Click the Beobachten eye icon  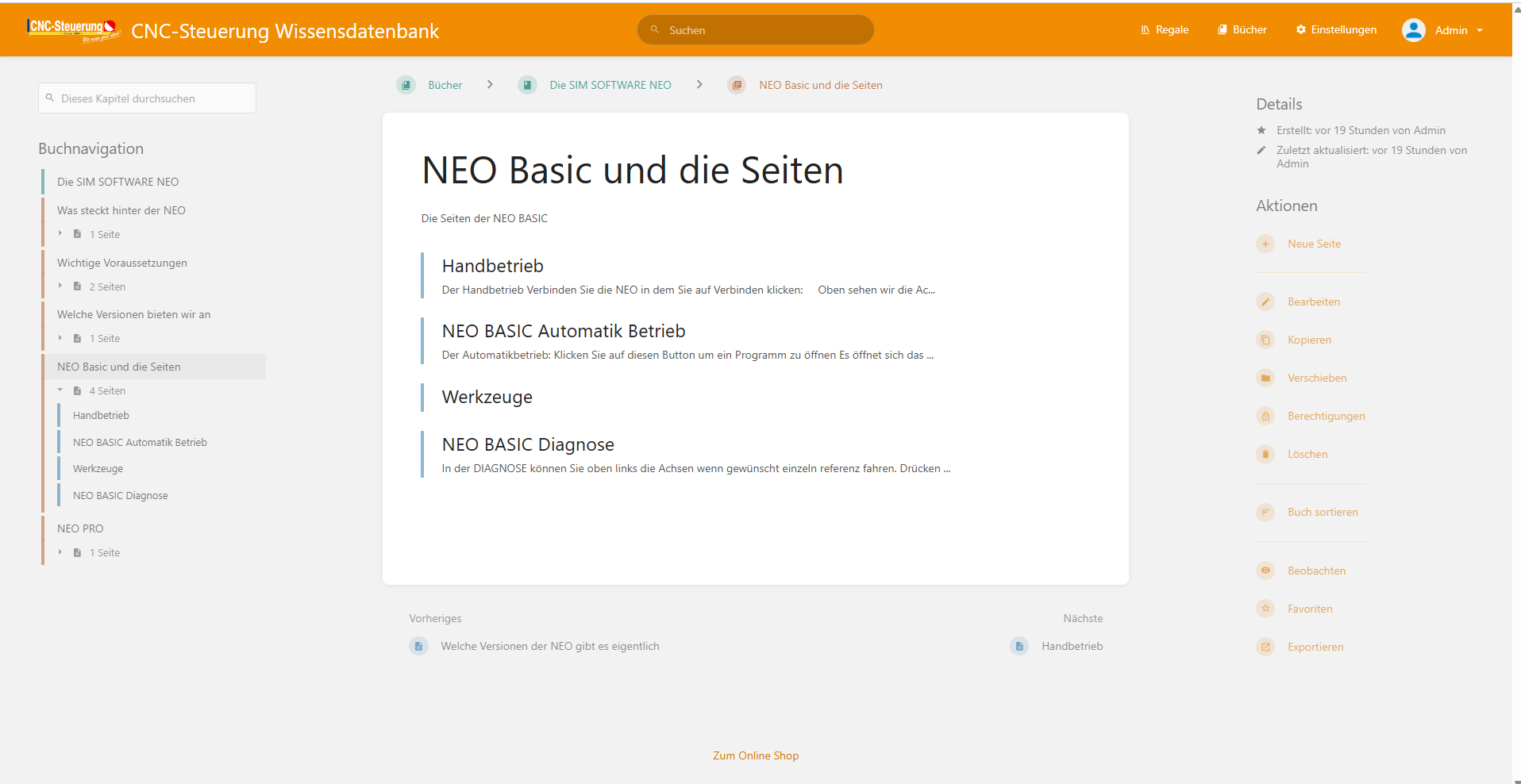(x=1265, y=571)
